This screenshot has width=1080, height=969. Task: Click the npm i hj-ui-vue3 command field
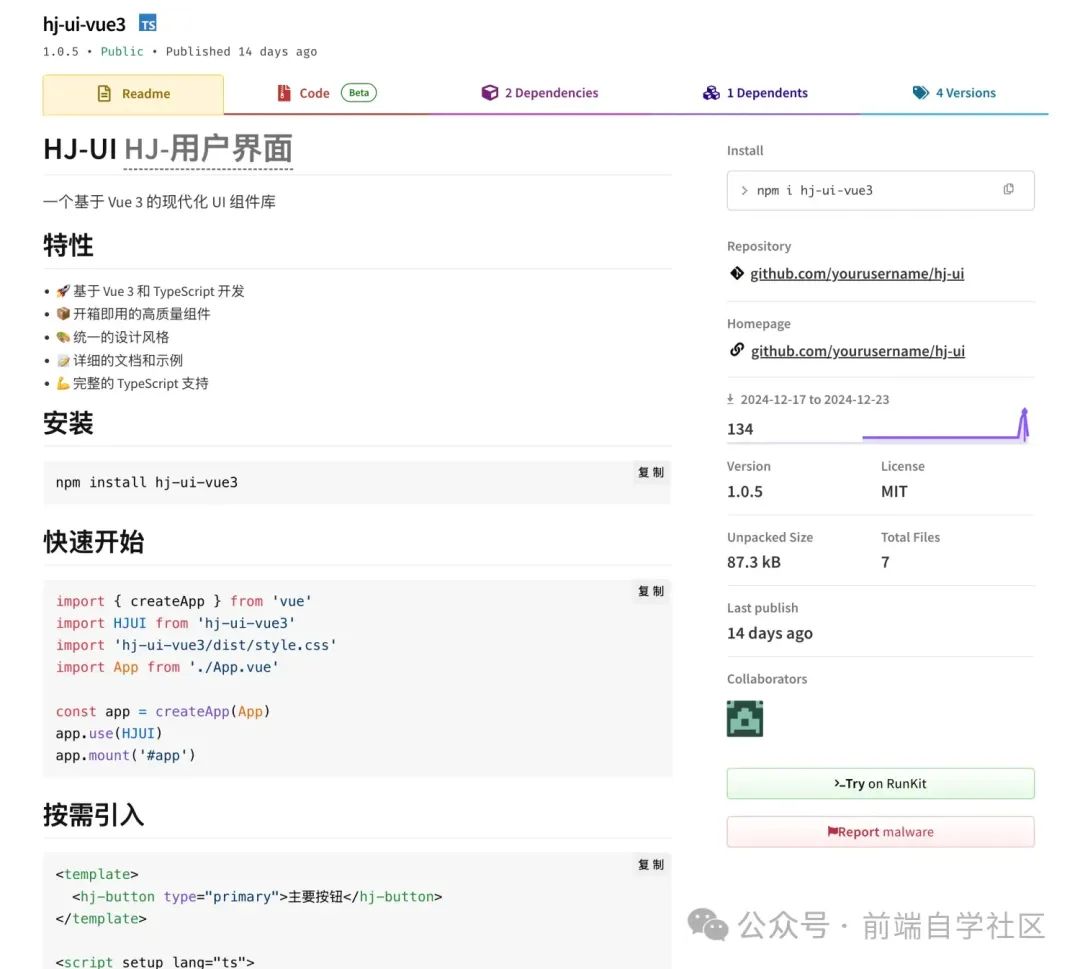click(880, 190)
